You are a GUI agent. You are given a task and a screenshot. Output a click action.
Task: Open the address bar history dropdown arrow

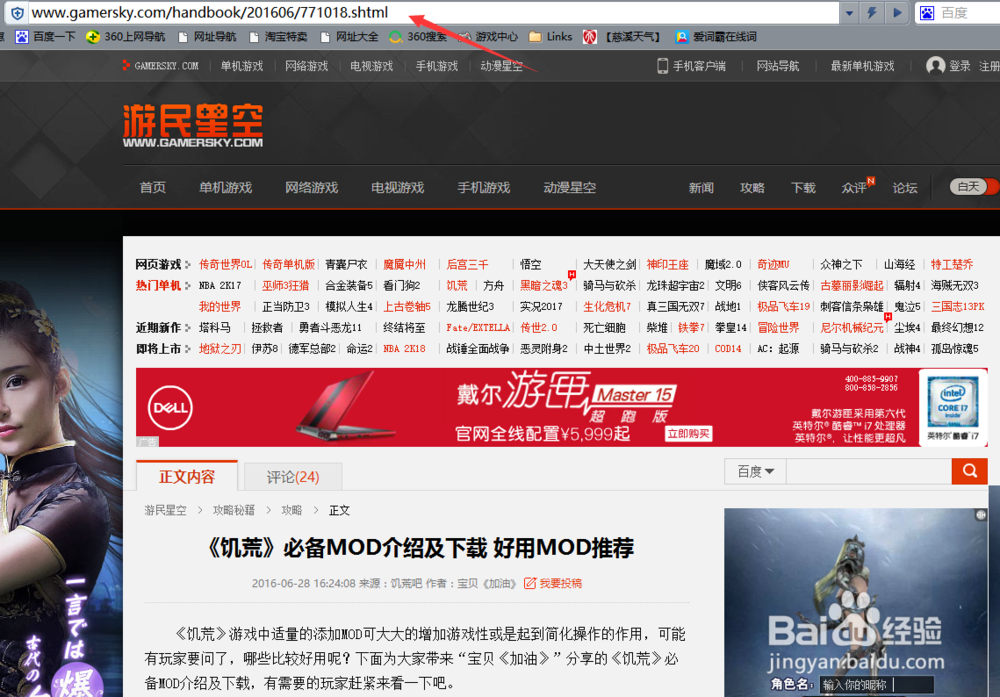pyautogui.click(x=849, y=13)
